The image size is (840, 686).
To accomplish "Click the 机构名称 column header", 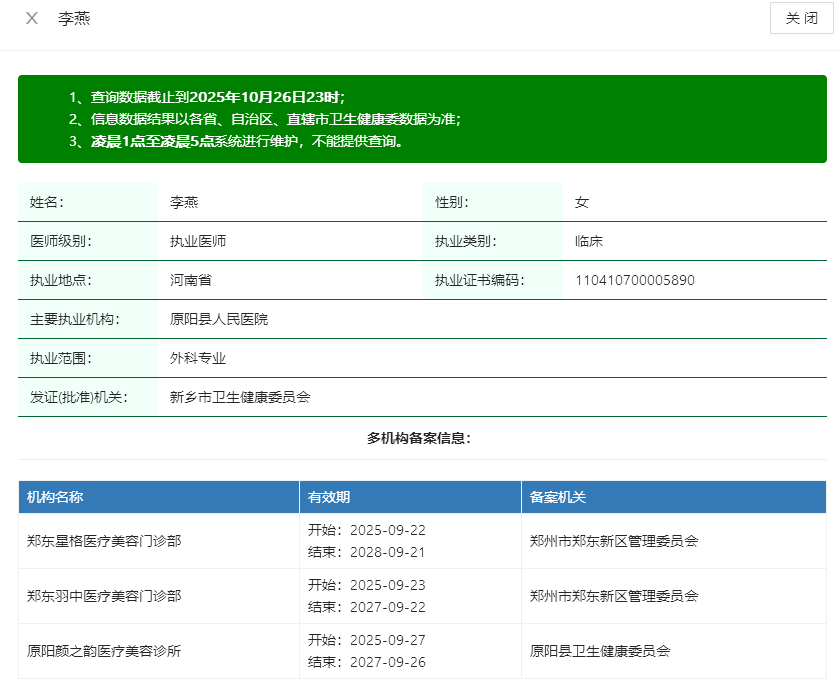I will point(55,497).
